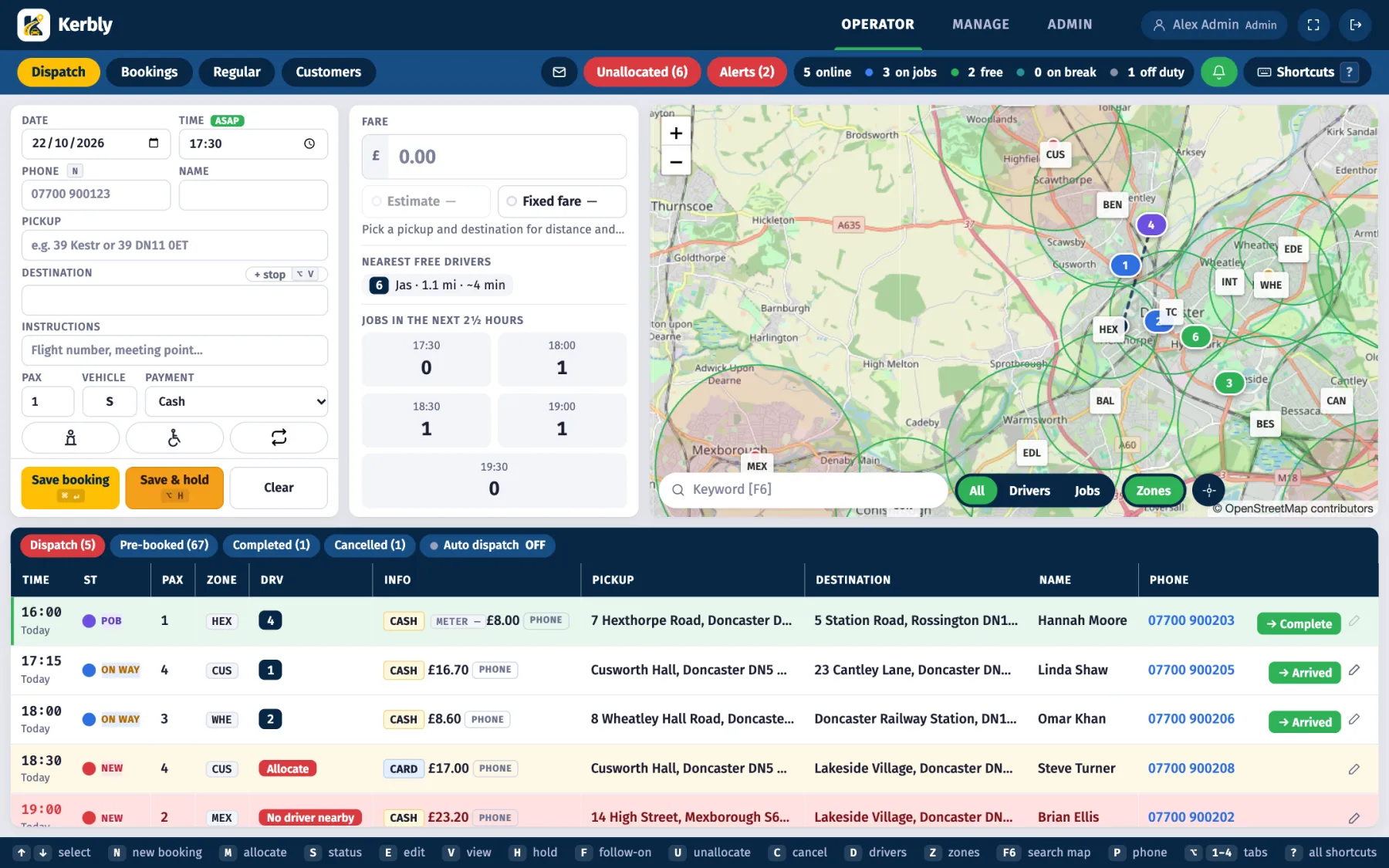1389x868 pixels.
Task: Open the Alex Admin user menu
Action: (1214, 25)
